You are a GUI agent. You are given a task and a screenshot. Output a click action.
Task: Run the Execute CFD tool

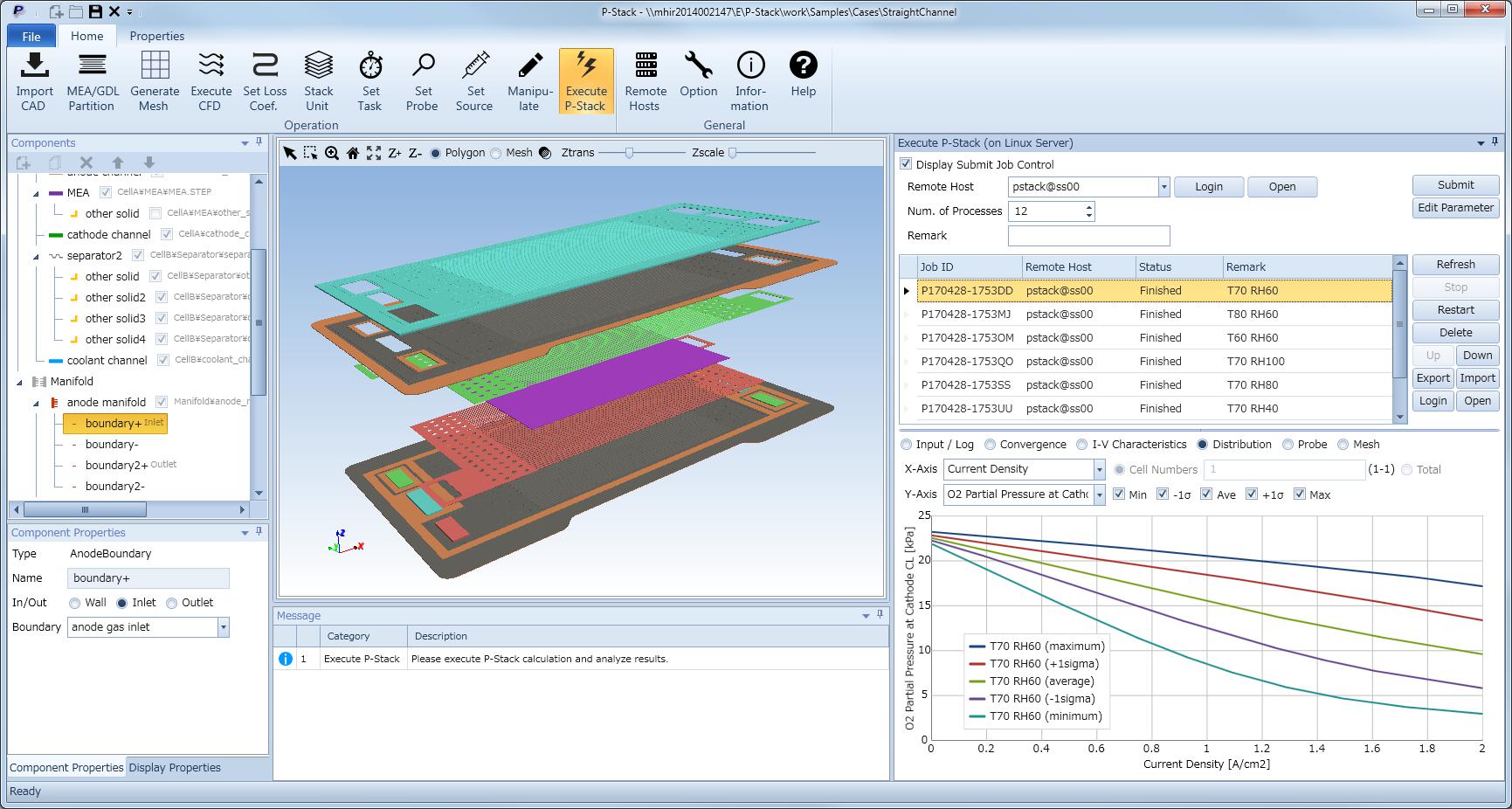[211, 81]
